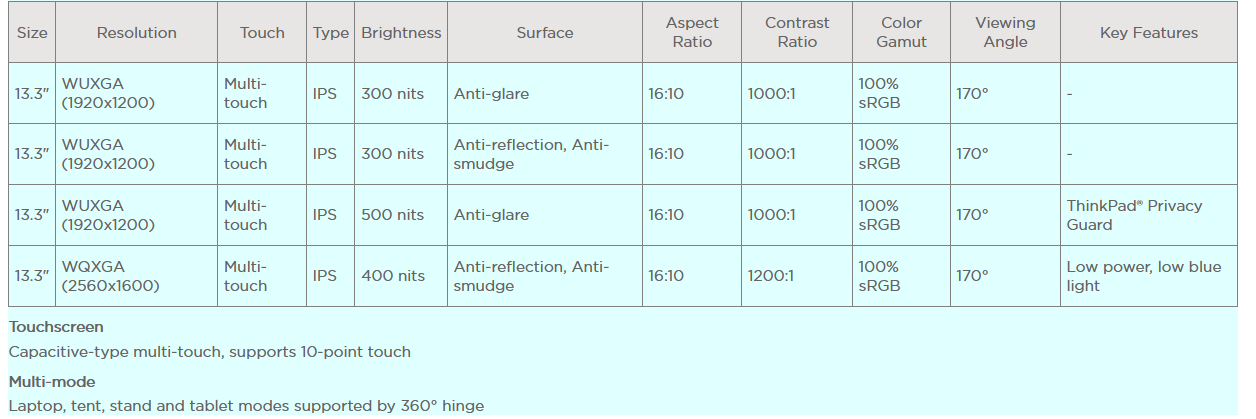Select the 500 nits brightness cell
Image resolution: width=1256 pixels, height=419 pixels.
[392, 215]
